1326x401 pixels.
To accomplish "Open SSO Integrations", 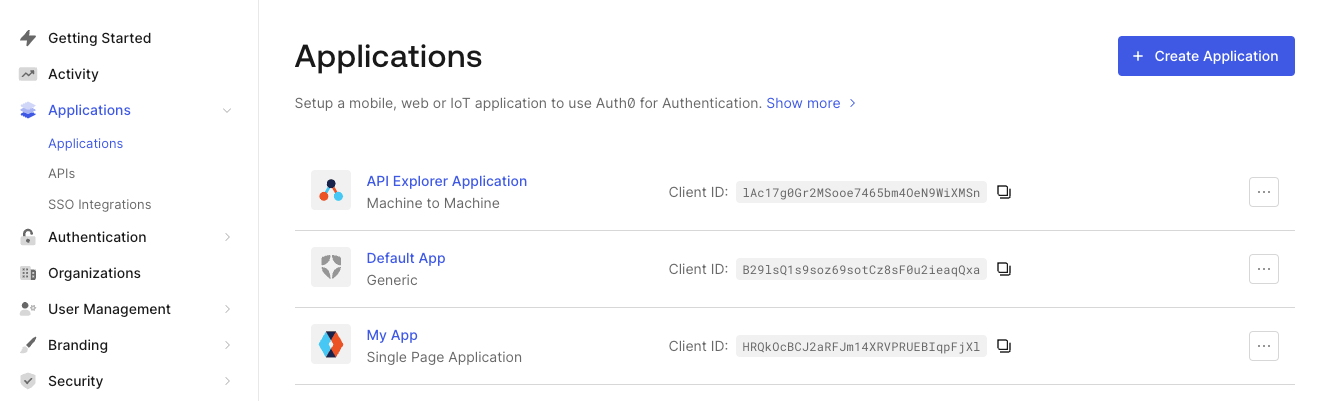I will [99, 205].
